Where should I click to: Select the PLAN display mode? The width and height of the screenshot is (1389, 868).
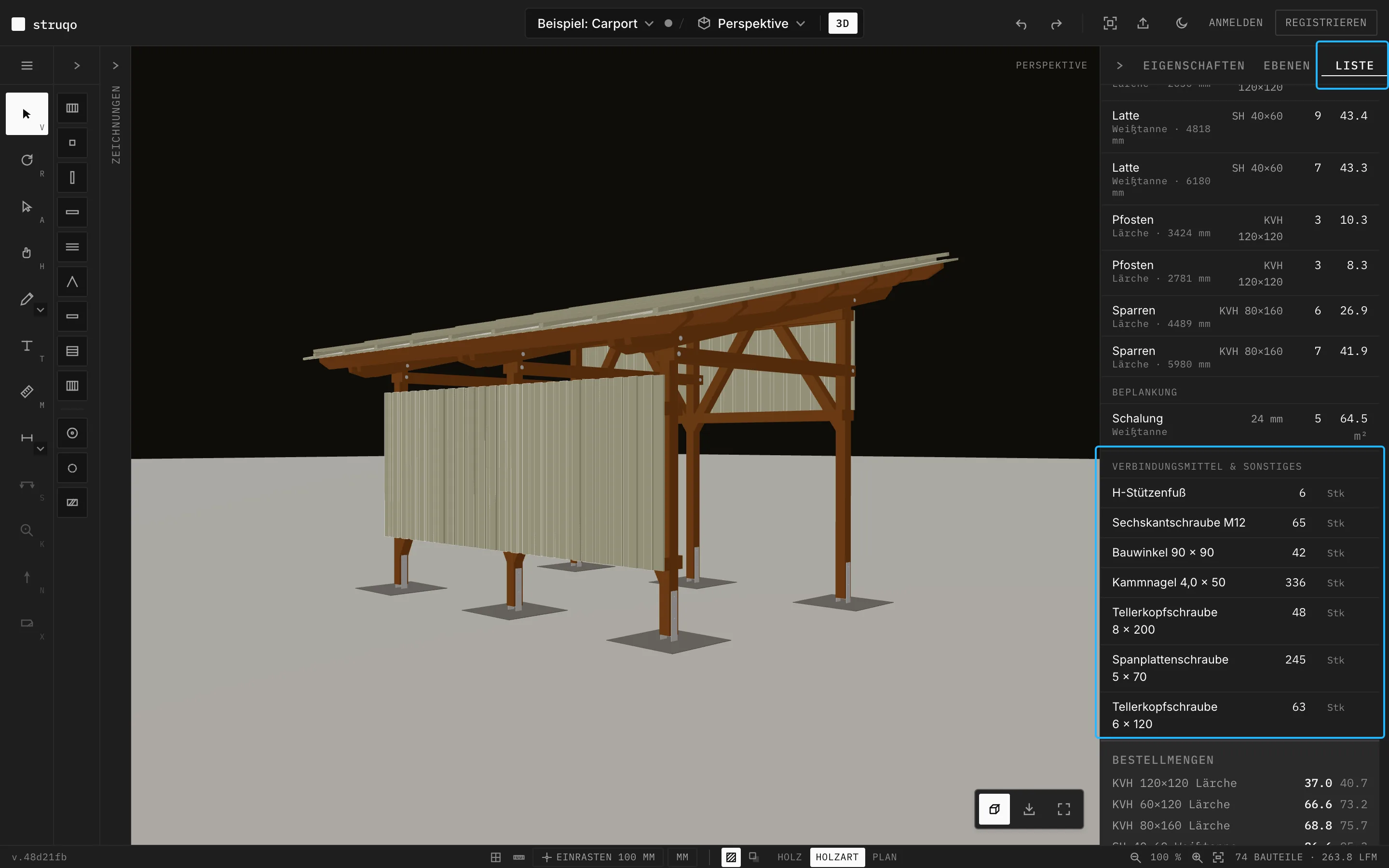(x=885, y=857)
